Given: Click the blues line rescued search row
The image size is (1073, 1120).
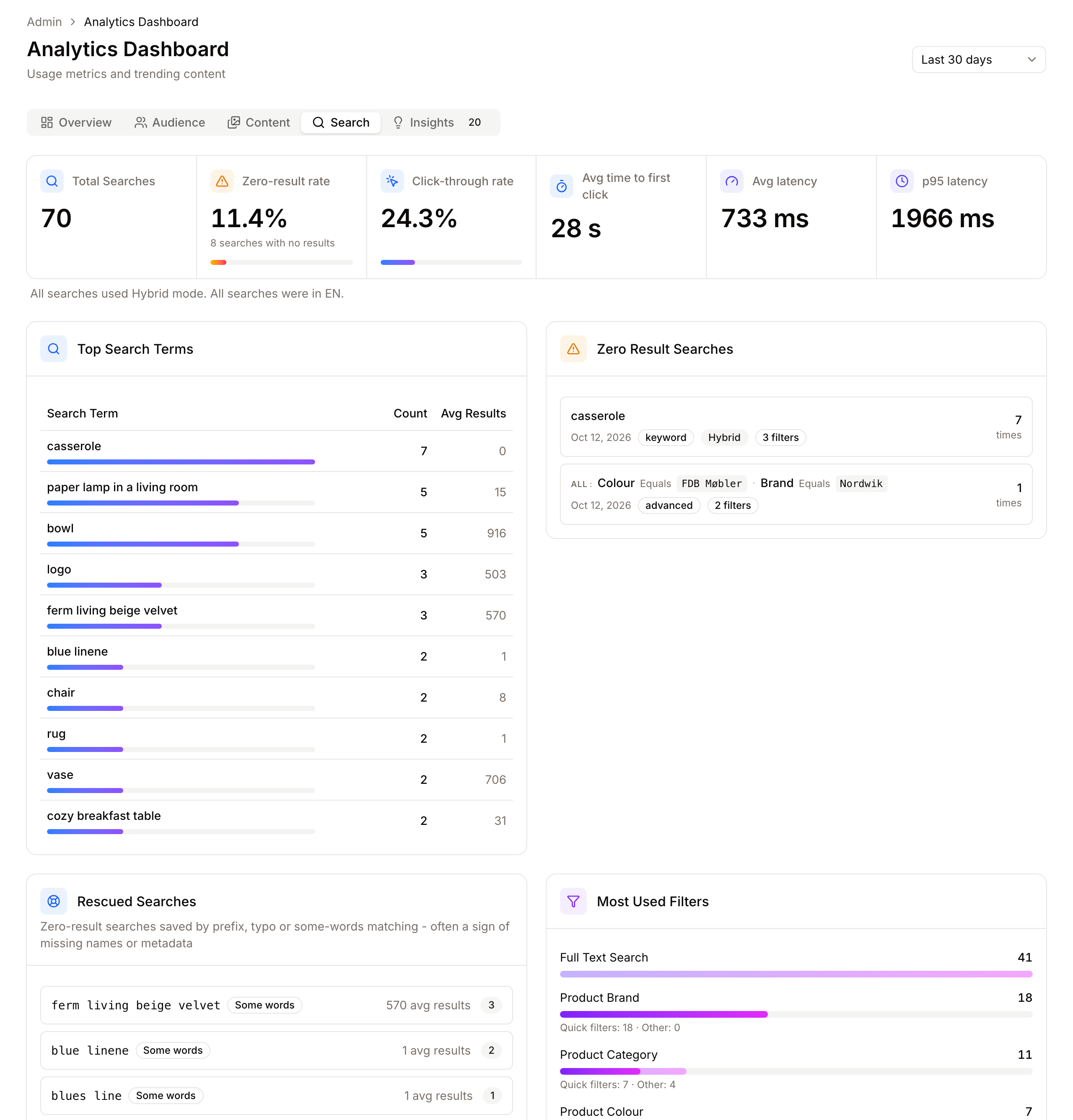Looking at the screenshot, I should tap(277, 1095).
